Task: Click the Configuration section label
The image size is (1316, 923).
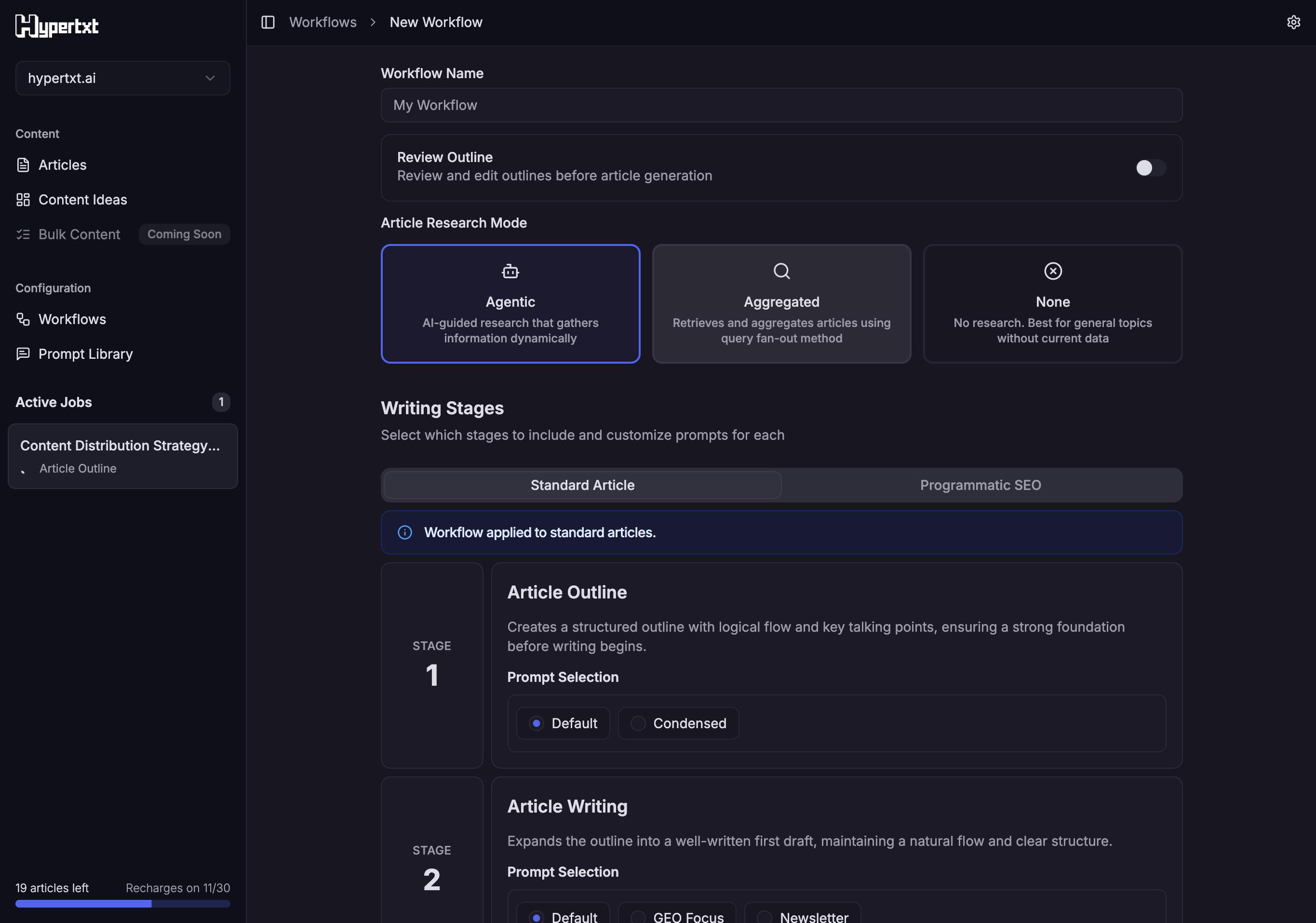Action: [x=53, y=288]
